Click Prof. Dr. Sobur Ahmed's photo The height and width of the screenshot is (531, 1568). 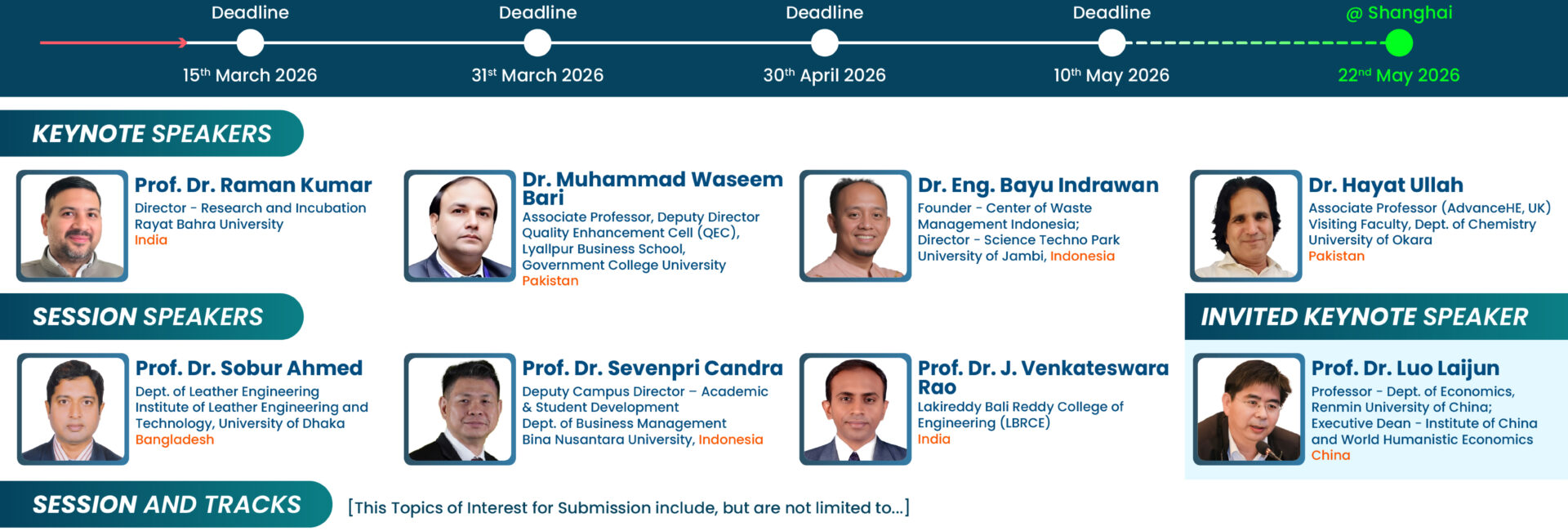(73, 408)
